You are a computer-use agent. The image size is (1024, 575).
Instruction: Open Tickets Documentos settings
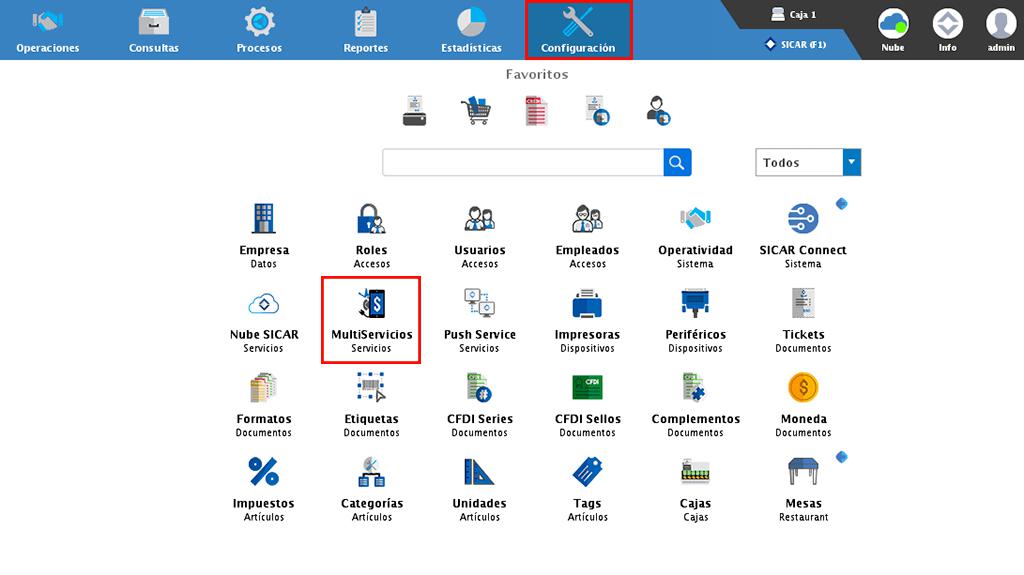803,320
